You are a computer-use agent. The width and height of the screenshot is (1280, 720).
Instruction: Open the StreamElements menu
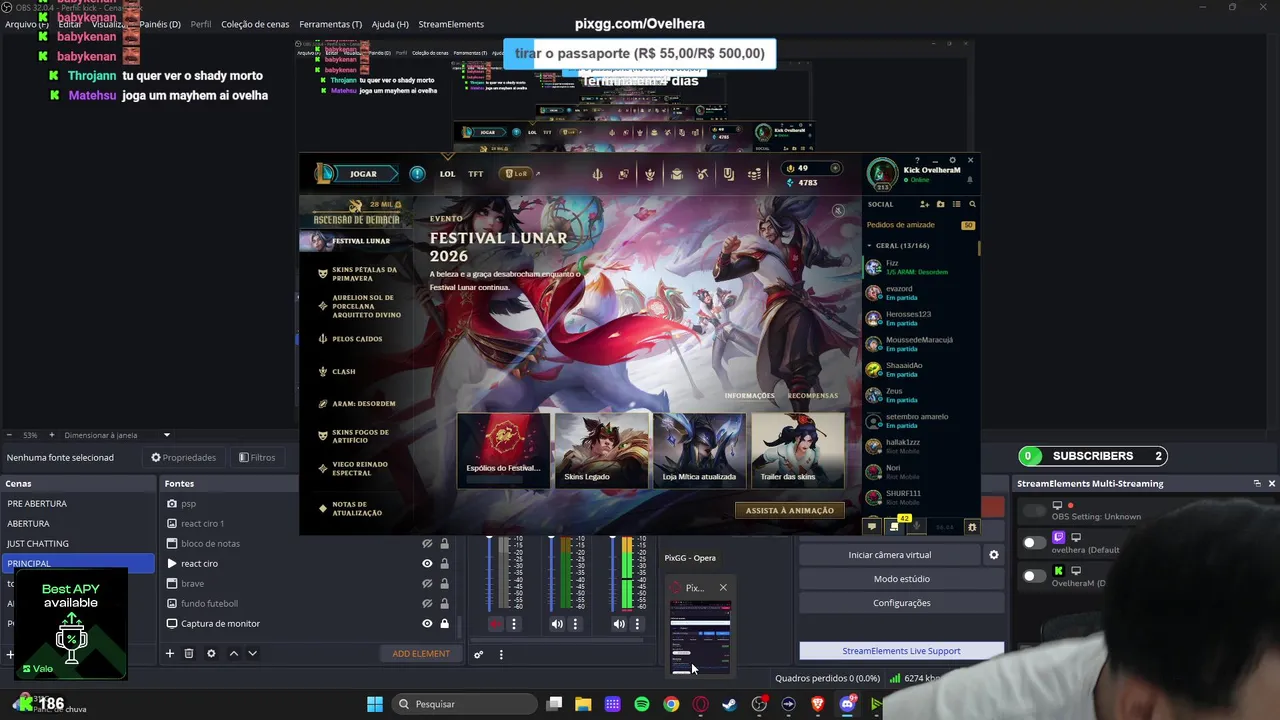(x=451, y=24)
